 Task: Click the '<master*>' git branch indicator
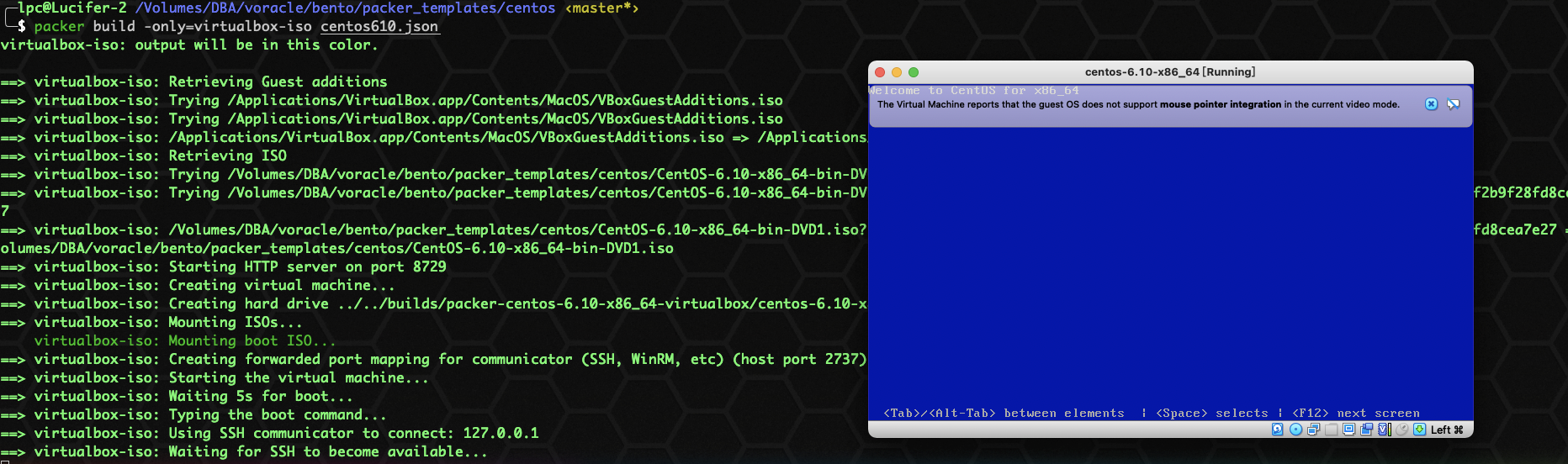coord(601,8)
